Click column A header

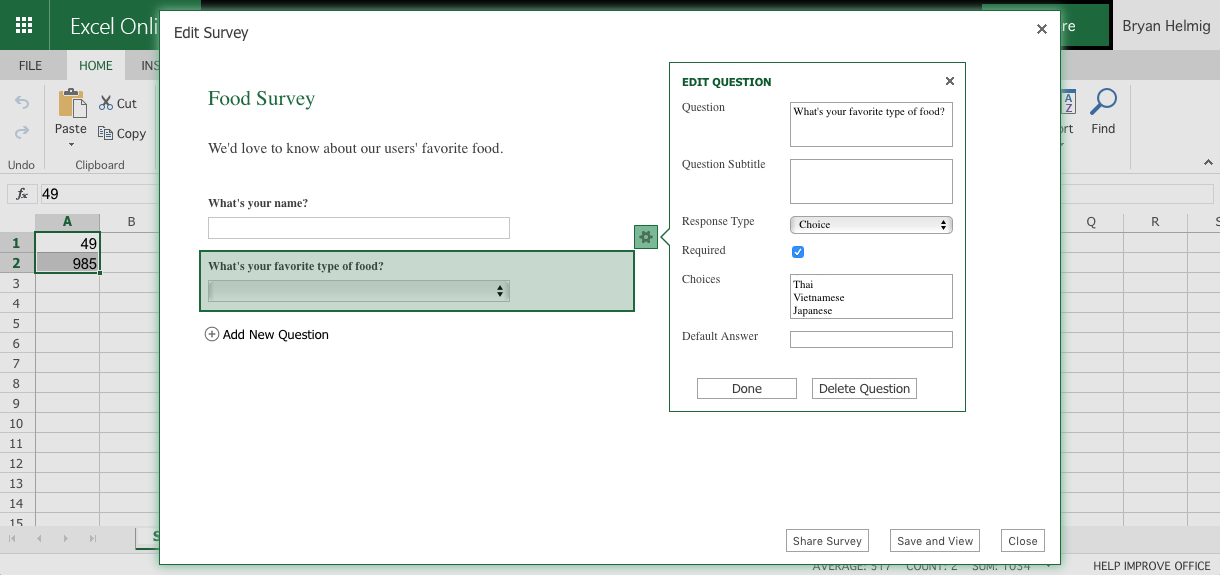(67, 222)
